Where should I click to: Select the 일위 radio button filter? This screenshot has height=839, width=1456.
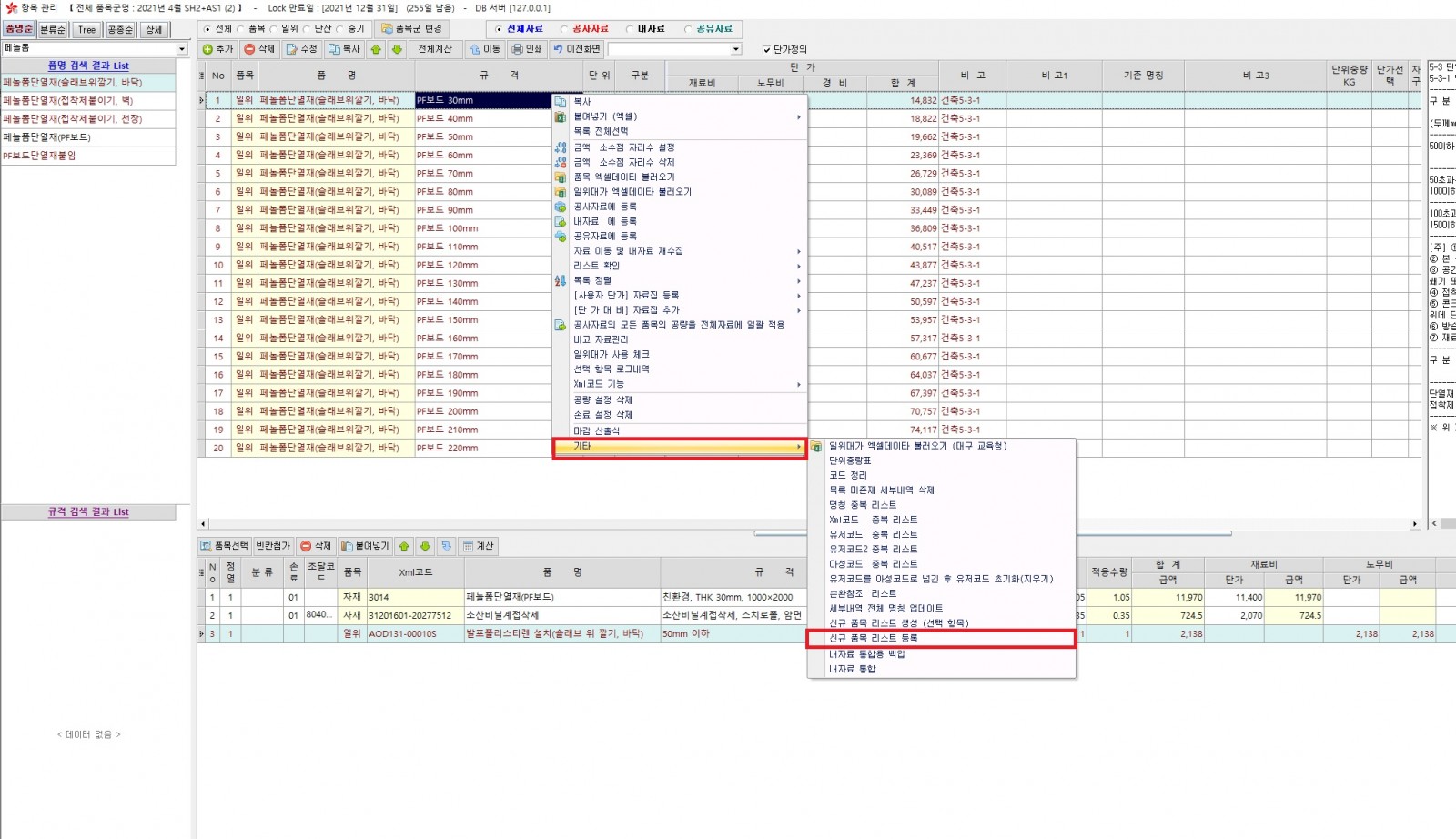[x=274, y=29]
